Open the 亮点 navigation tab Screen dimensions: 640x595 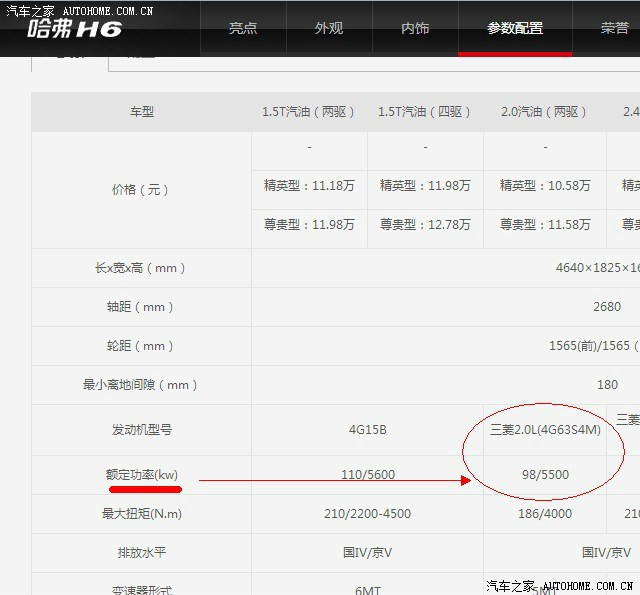tap(242, 28)
